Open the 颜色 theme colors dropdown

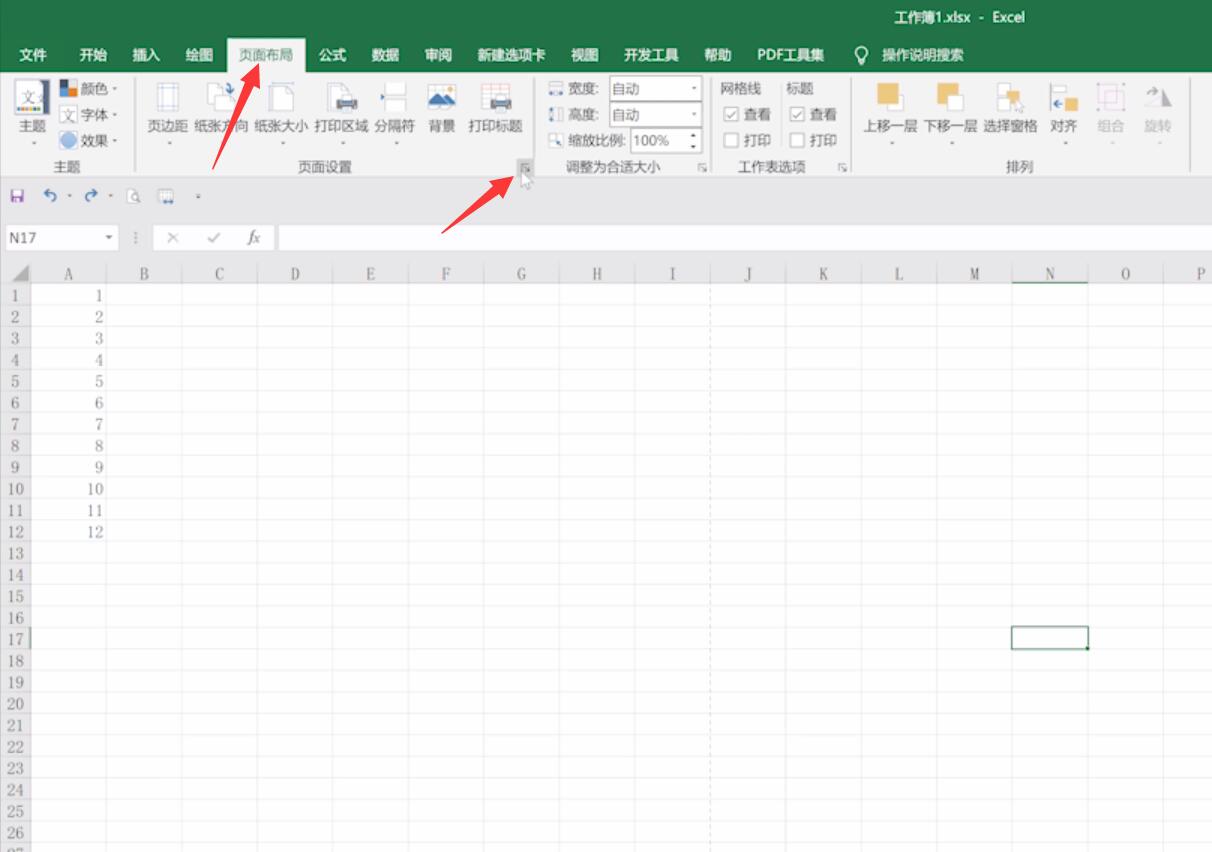point(88,89)
